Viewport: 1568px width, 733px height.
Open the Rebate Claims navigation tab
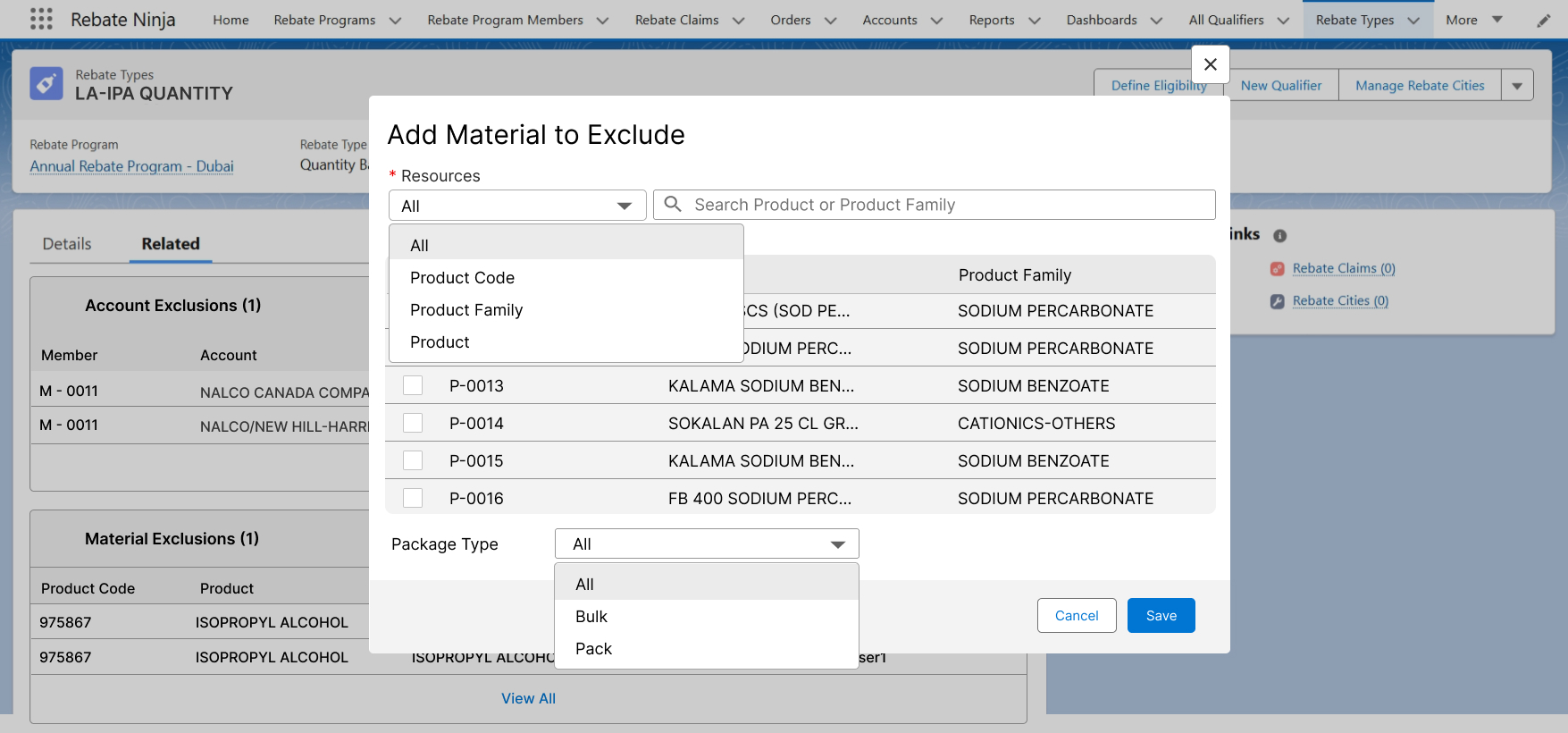pyautogui.click(x=676, y=20)
